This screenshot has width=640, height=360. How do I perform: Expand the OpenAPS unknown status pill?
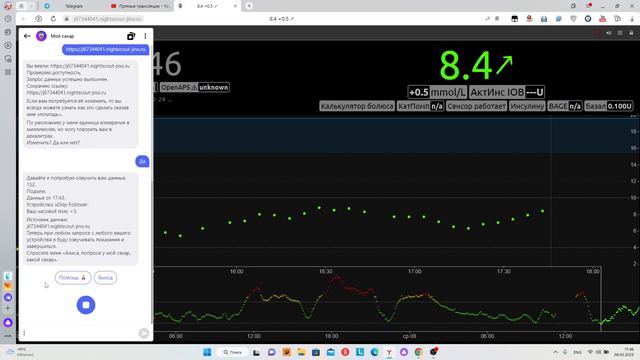(x=194, y=87)
